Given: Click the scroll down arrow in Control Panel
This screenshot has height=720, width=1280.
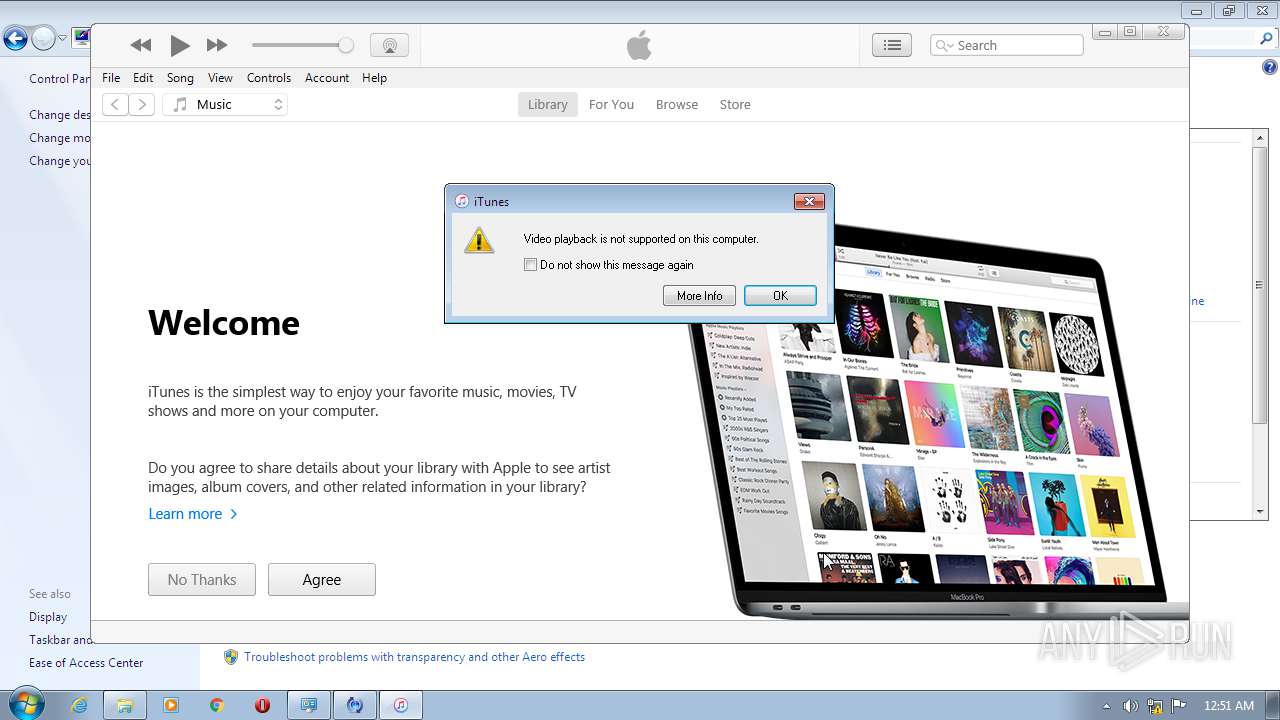Looking at the screenshot, I should [1260, 511].
